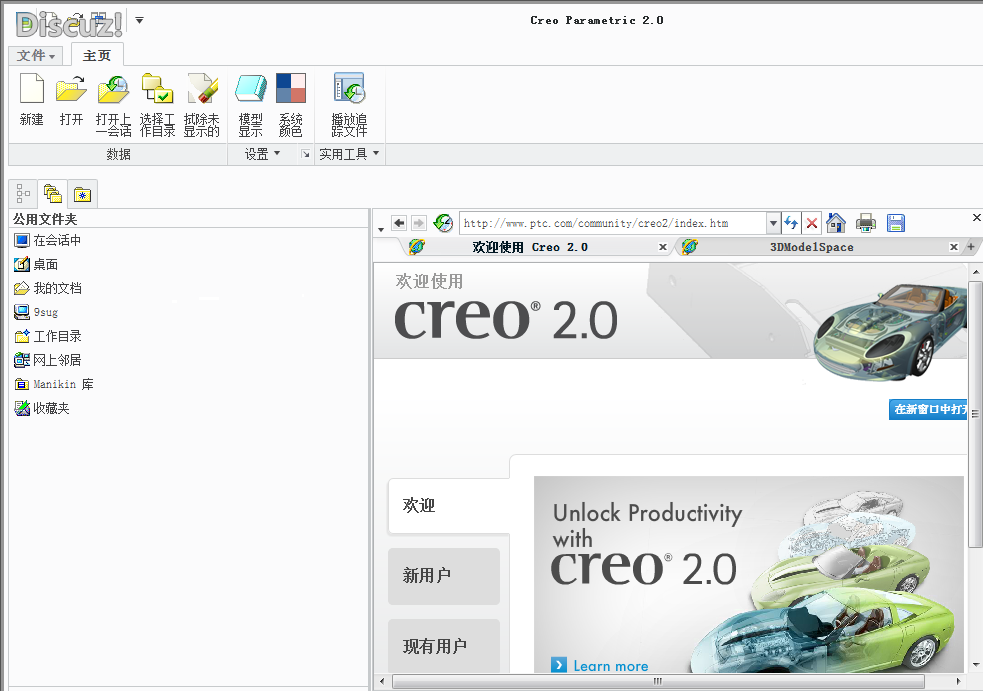983x691 pixels.
Task: Switch to folder browser navigator tab
Action: [53, 194]
